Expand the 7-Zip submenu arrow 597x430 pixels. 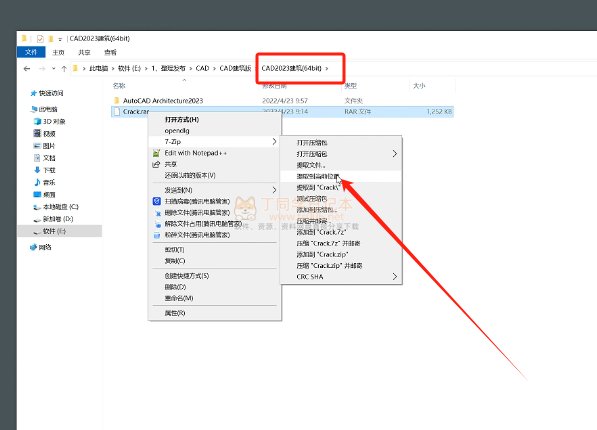point(274,142)
